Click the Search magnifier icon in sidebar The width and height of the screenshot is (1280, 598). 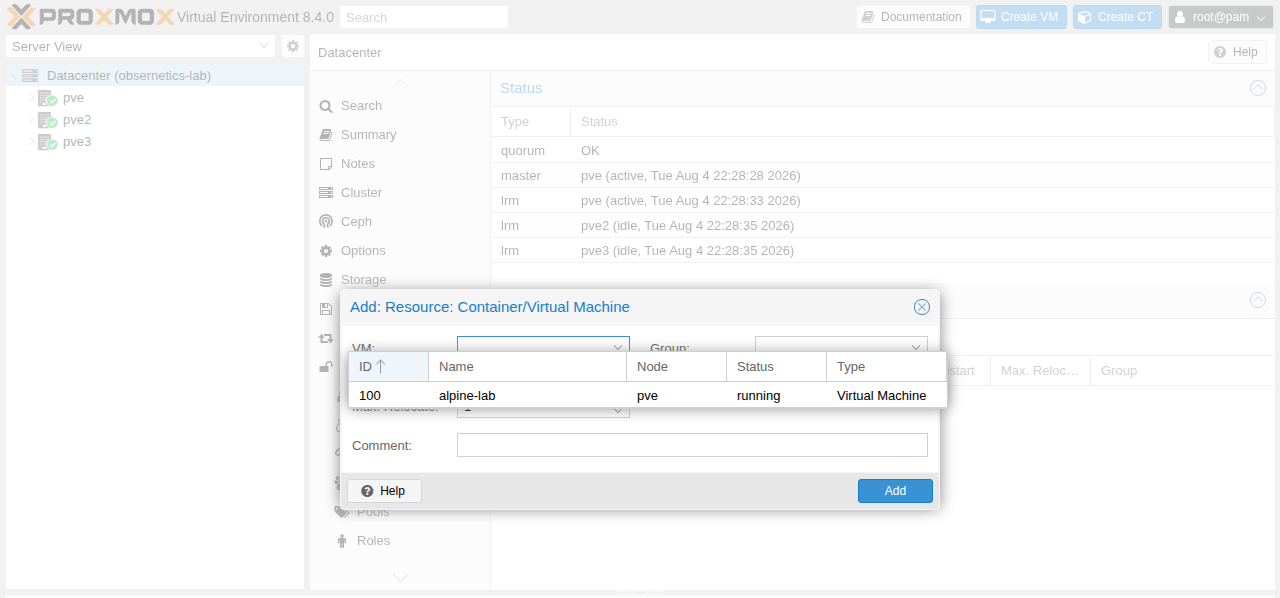(326, 106)
